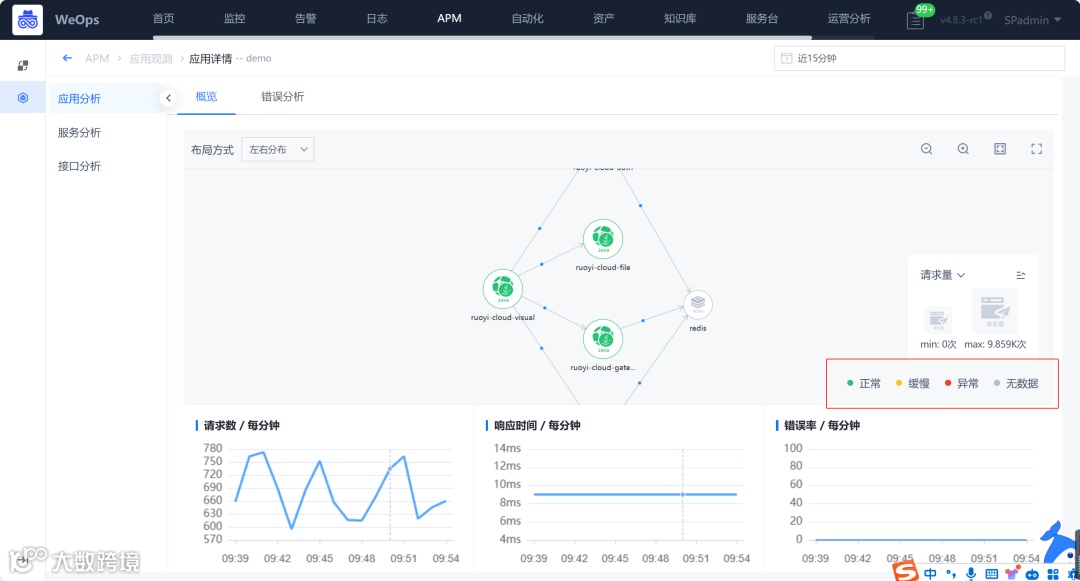Click the small min request-size icon
The width and height of the screenshot is (1080, 581).
[x=938, y=320]
